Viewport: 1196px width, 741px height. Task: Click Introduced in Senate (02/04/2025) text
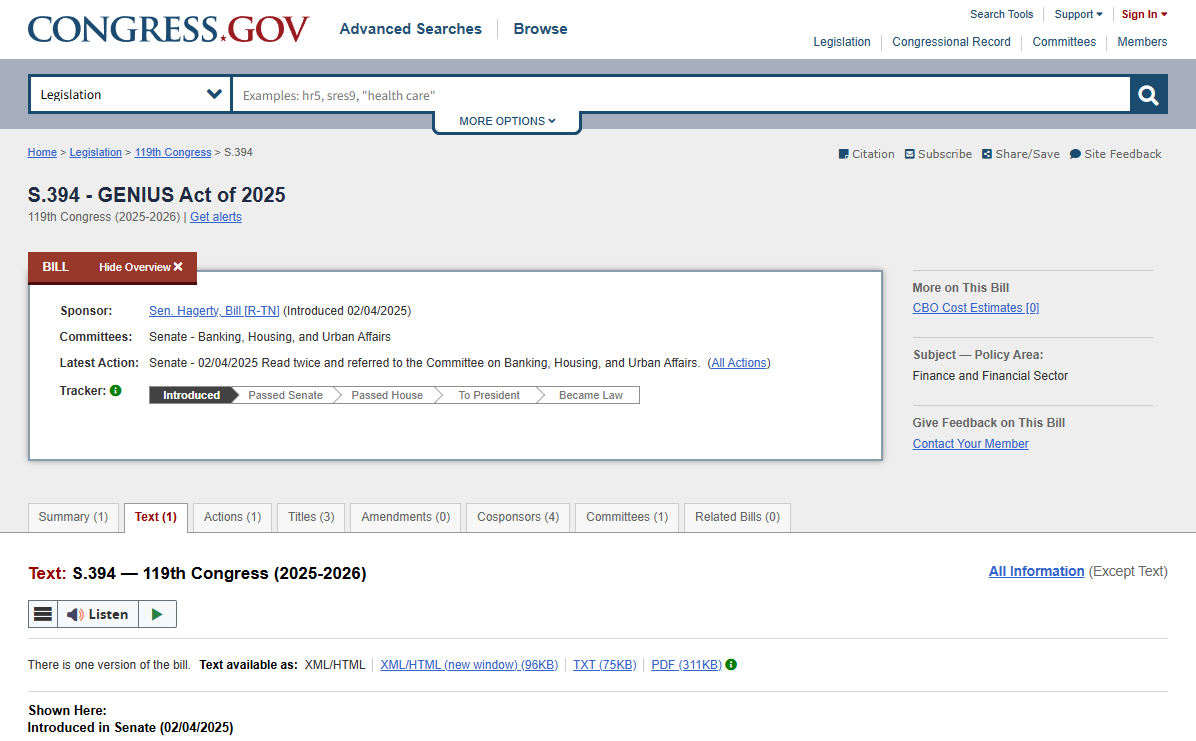(130, 728)
